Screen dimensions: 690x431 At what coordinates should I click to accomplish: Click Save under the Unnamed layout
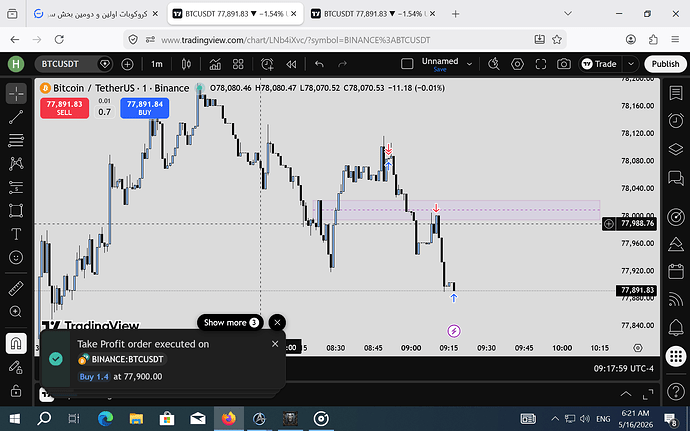tap(440, 70)
